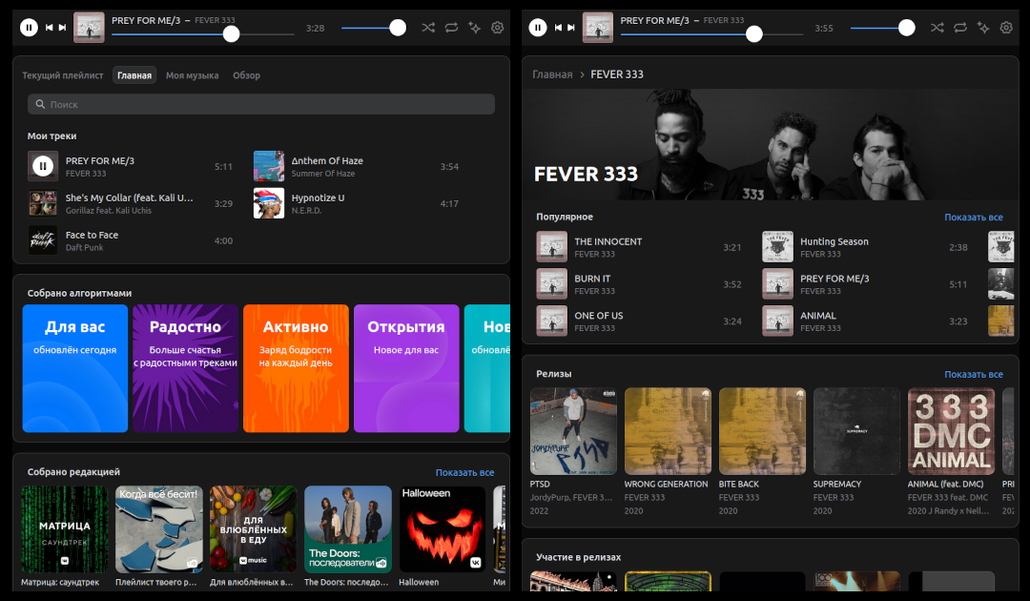The height and width of the screenshot is (601, 1030).
Task: Pause the currently playing PREY FOR ME/3 track
Action: pos(29,27)
